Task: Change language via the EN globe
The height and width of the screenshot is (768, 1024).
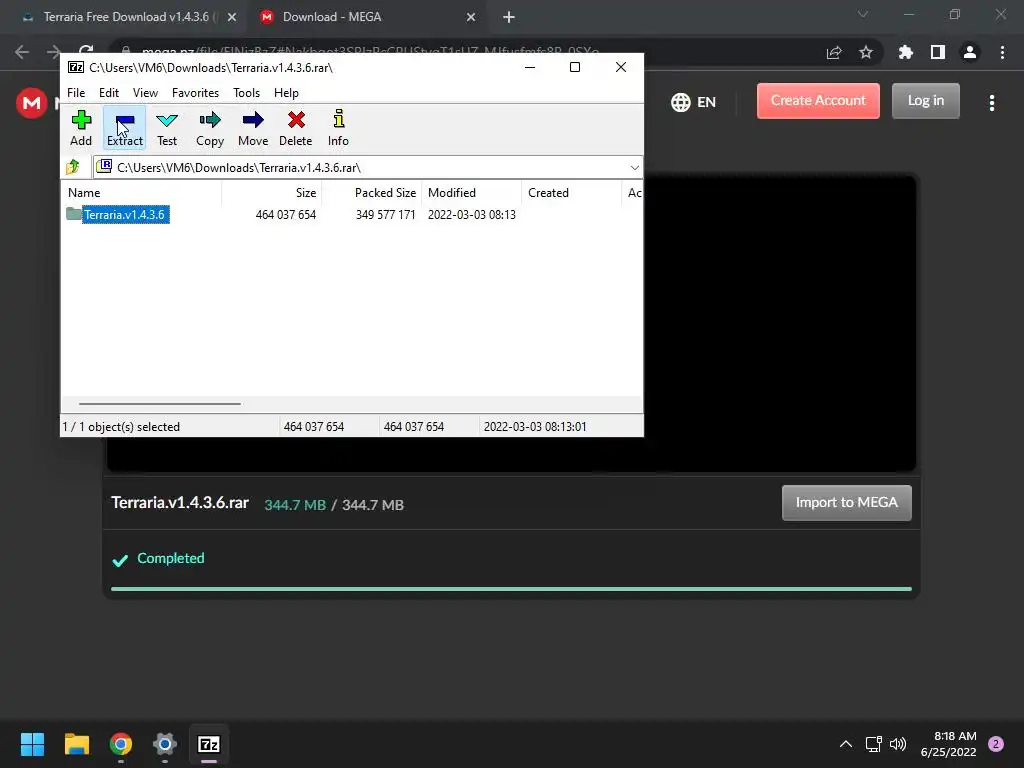Action: [694, 102]
